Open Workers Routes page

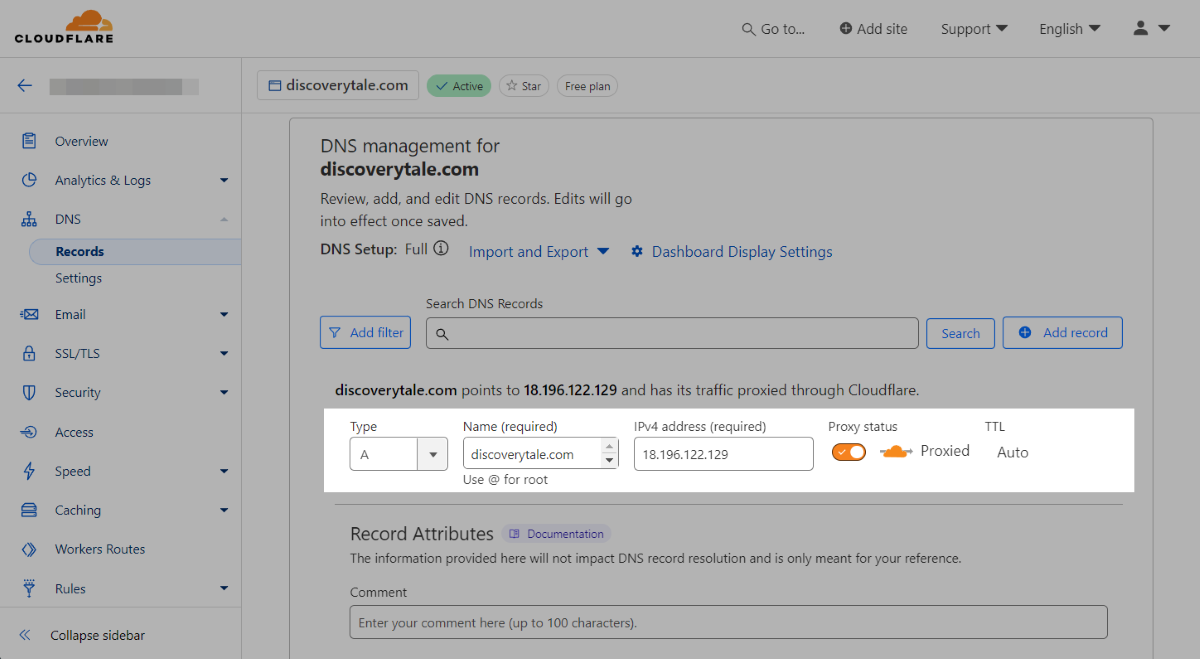(x=100, y=549)
